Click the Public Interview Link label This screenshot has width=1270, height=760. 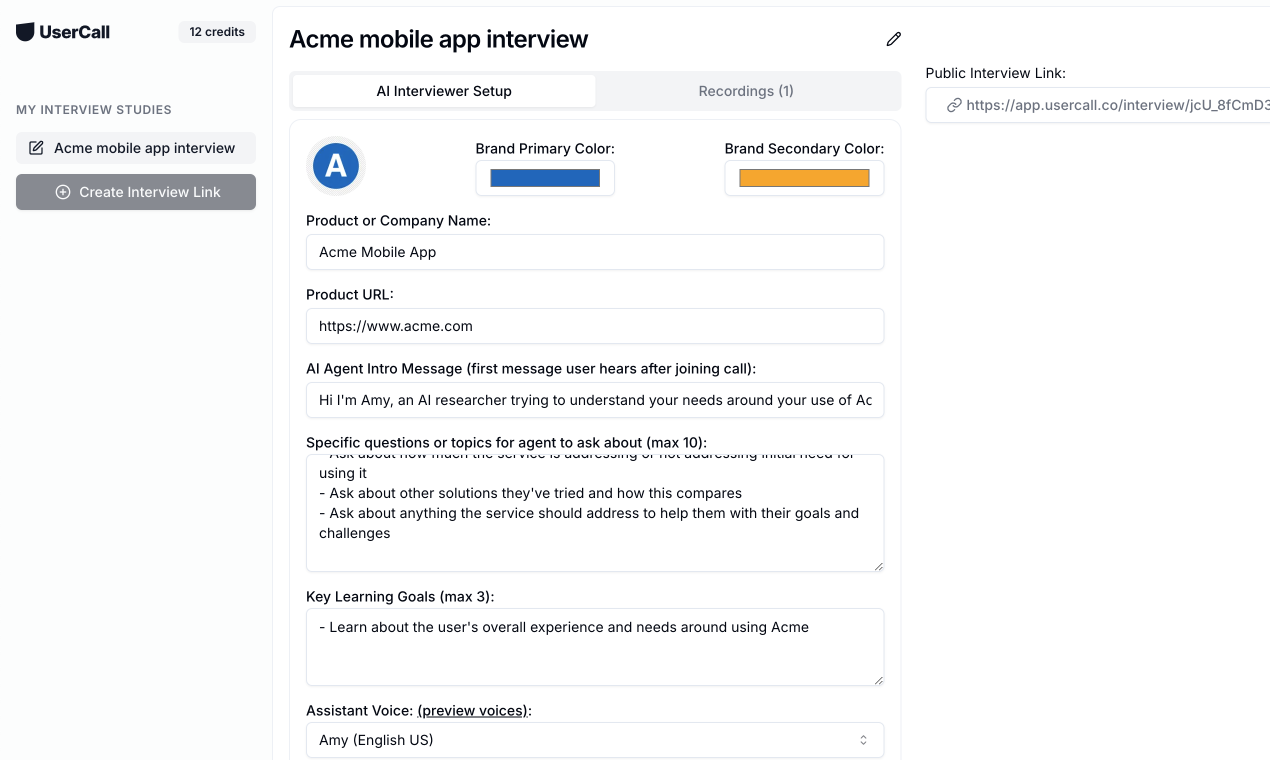click(x=996, y=73)
